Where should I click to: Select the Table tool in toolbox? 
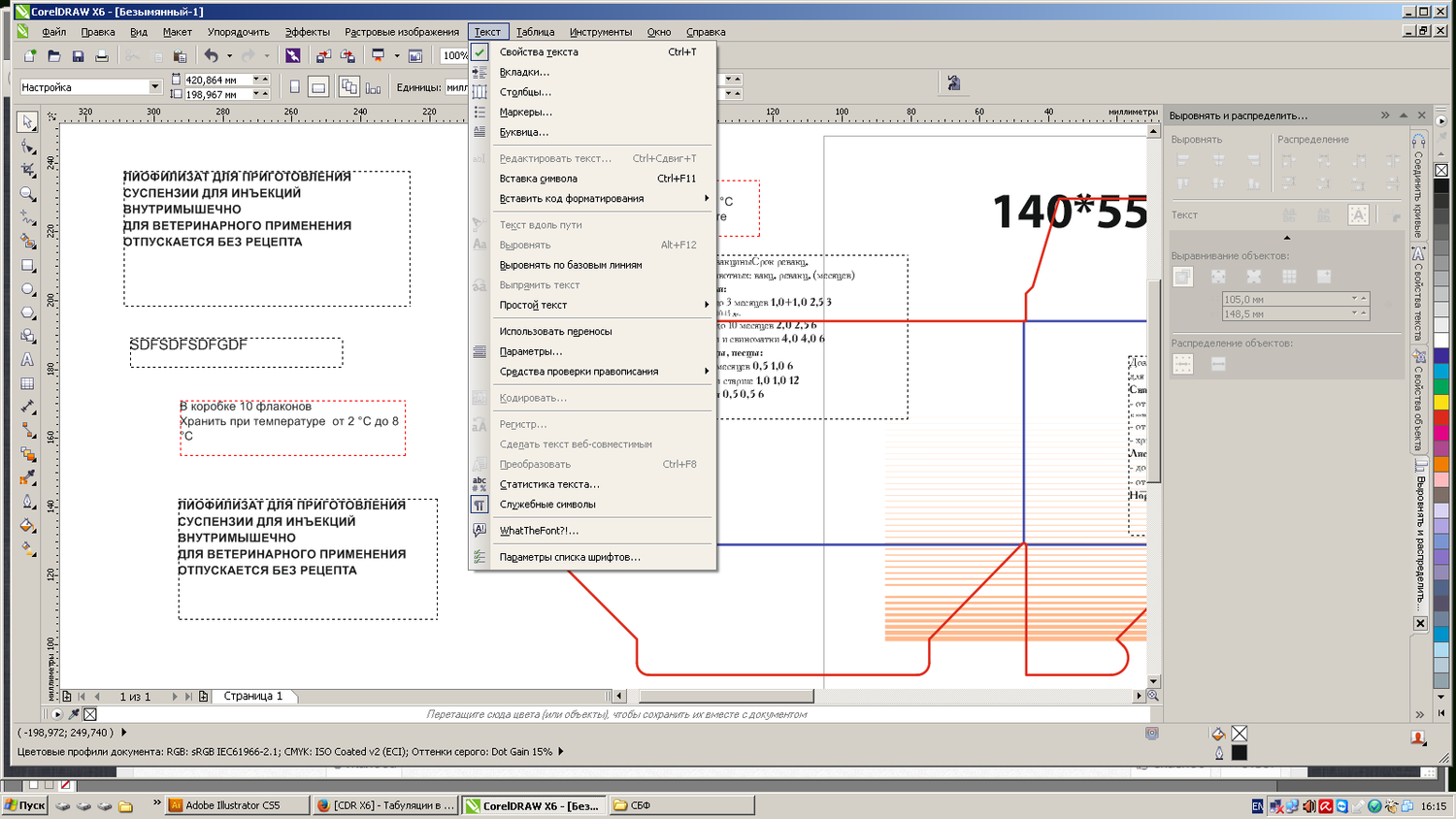27,384
